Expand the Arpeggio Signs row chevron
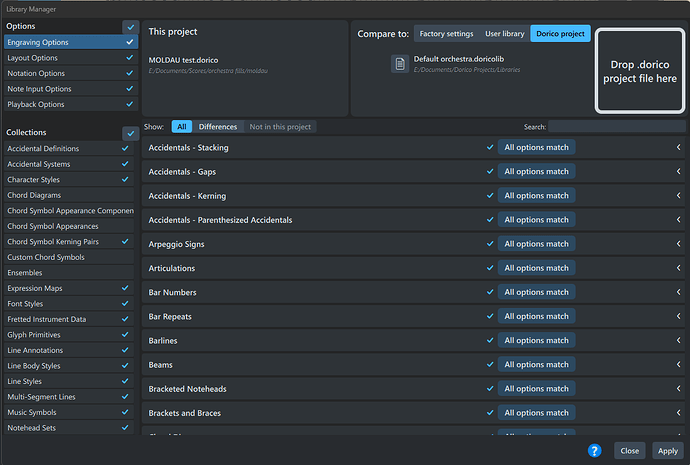Screen dimensions: 690x465 678,244
